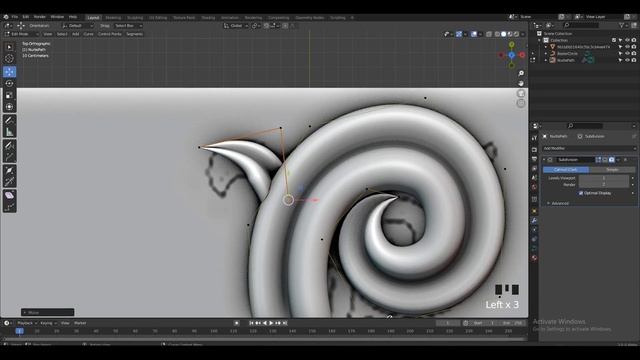Toggle Optimal Display checkbox
Viewport: 640px width, 360px height.
coord(580,193)
